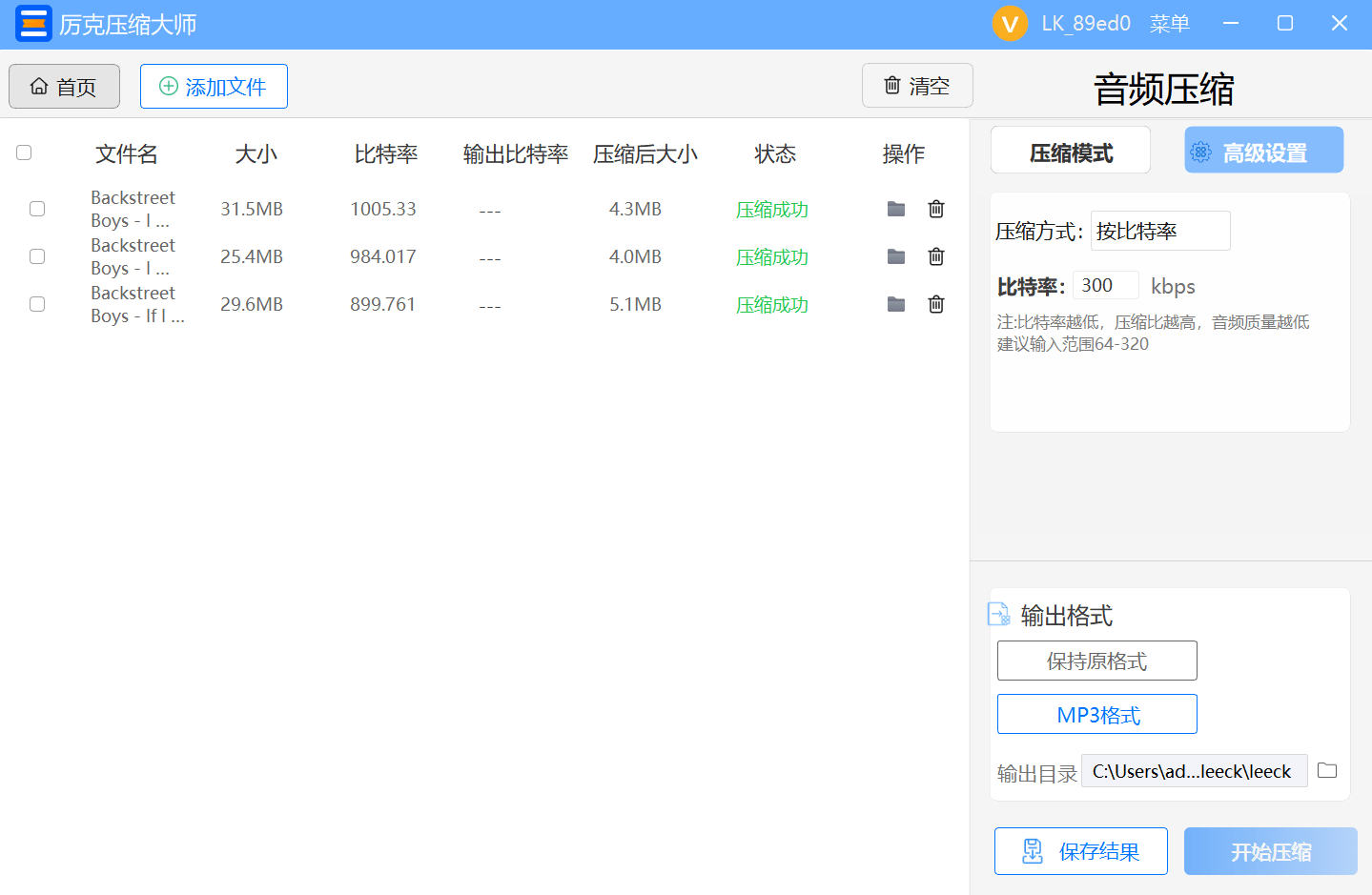Delete the 25.4MB file row
The image size is (1372, 895).
936,256
